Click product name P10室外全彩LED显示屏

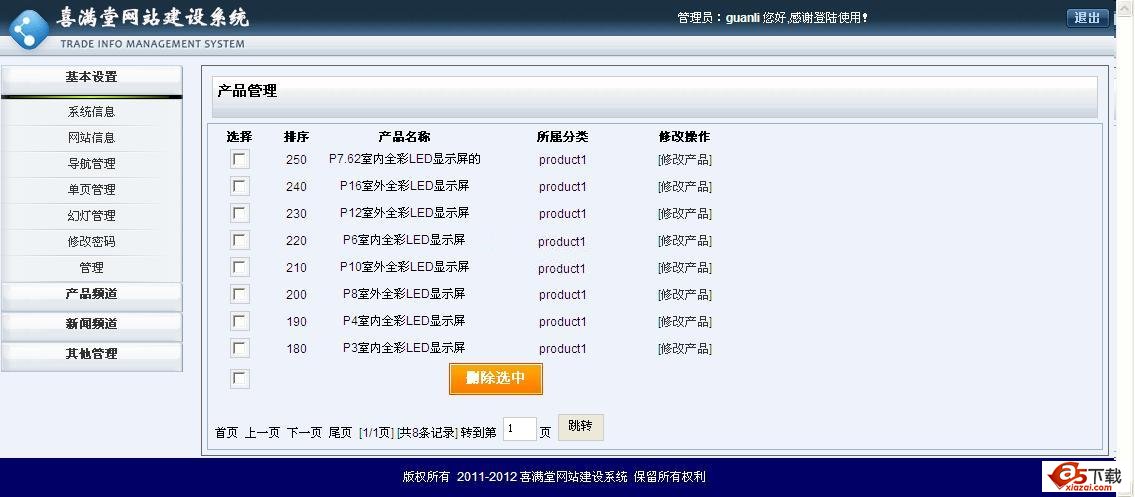coord(405,267)
